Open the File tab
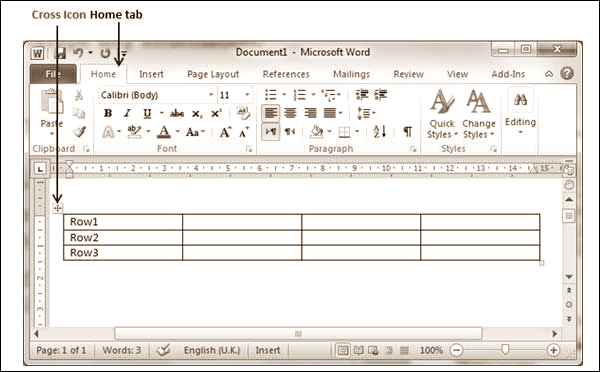 53,74
